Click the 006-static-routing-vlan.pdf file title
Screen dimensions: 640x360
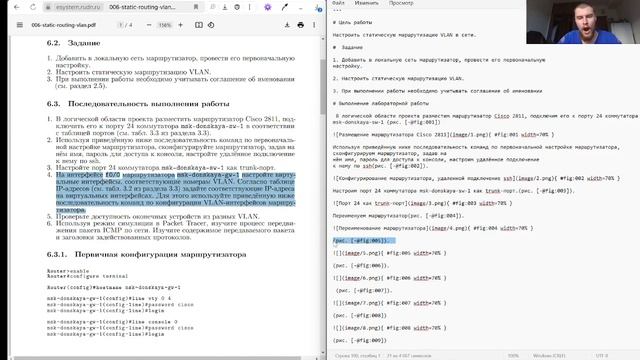(64, 25)
